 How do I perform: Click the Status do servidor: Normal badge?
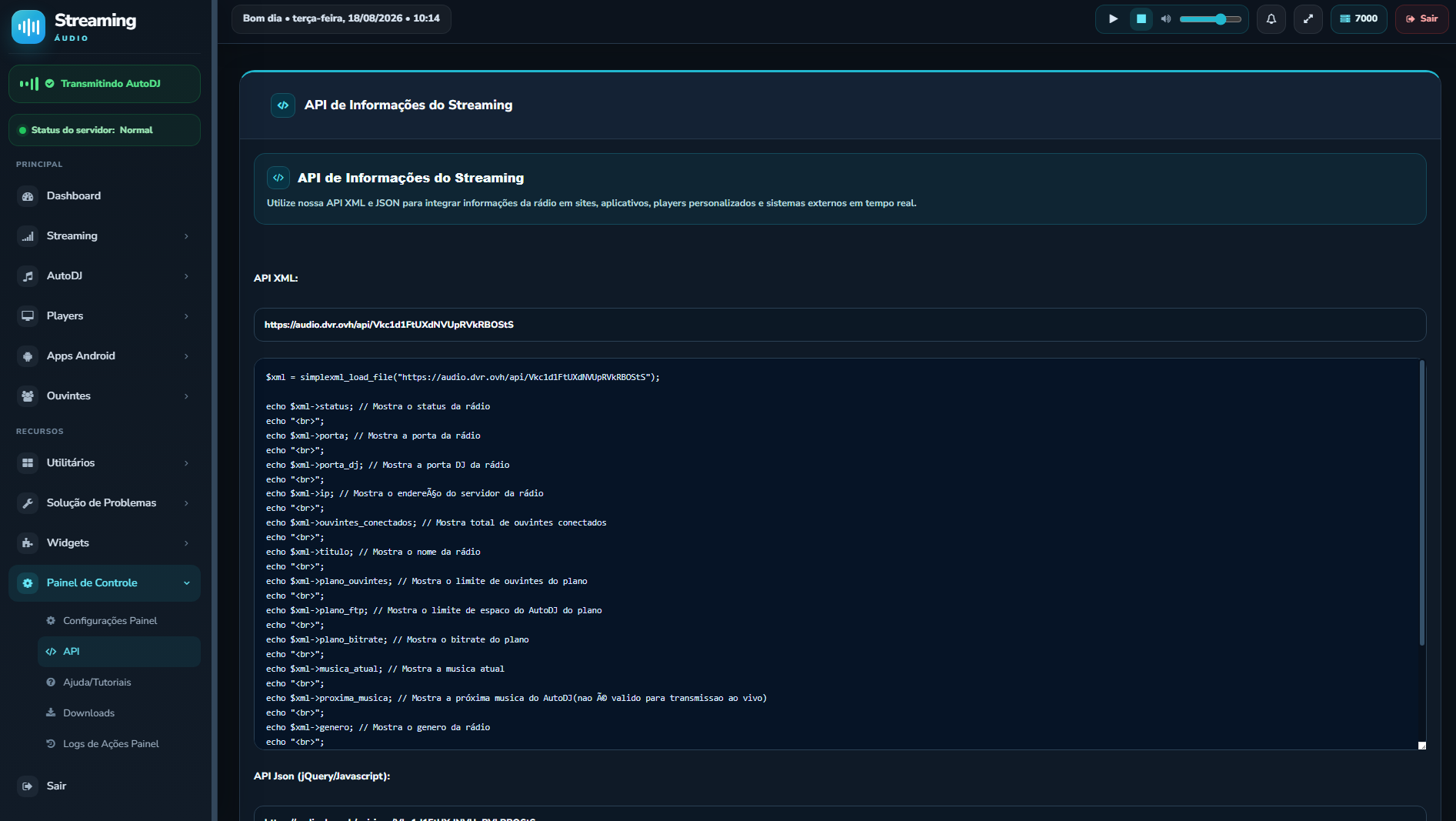click(105, 130)
